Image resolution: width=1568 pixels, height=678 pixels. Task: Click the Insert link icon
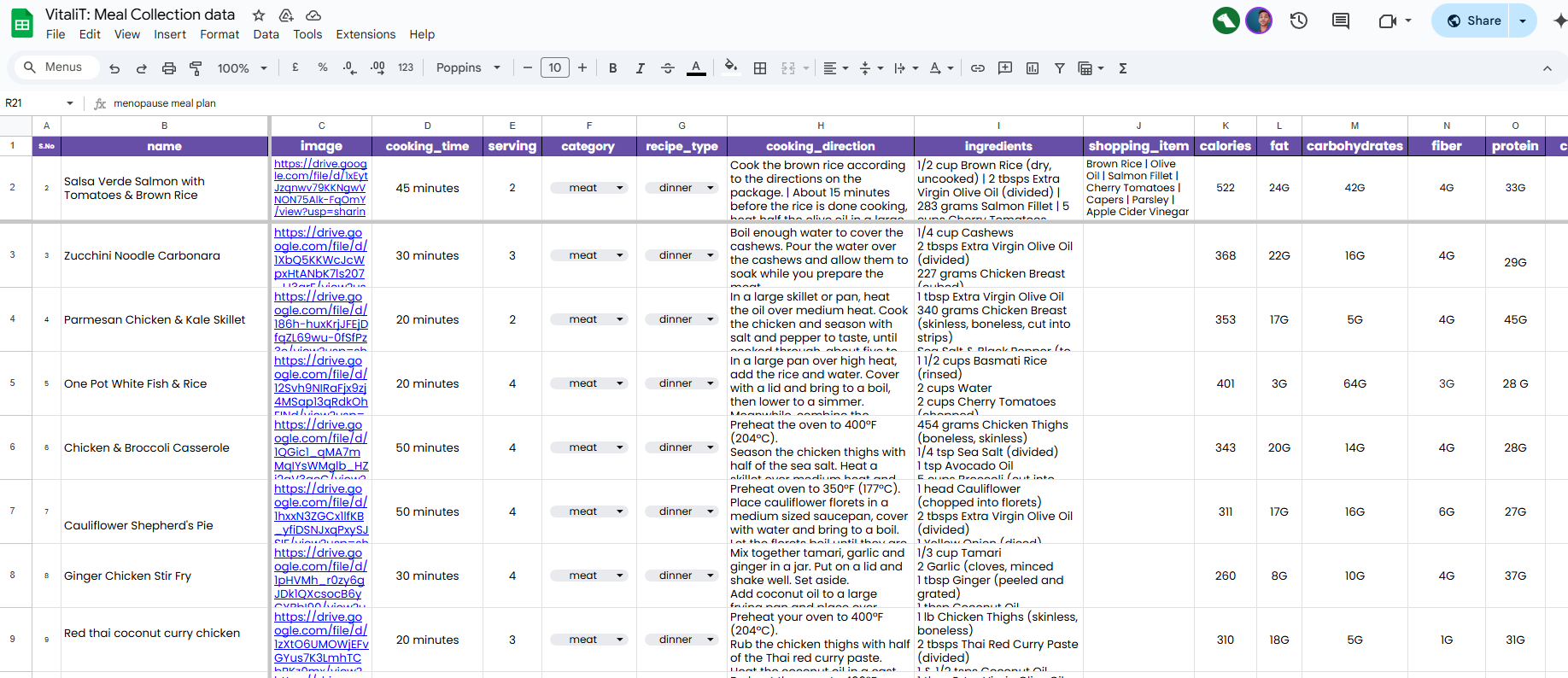978,68
